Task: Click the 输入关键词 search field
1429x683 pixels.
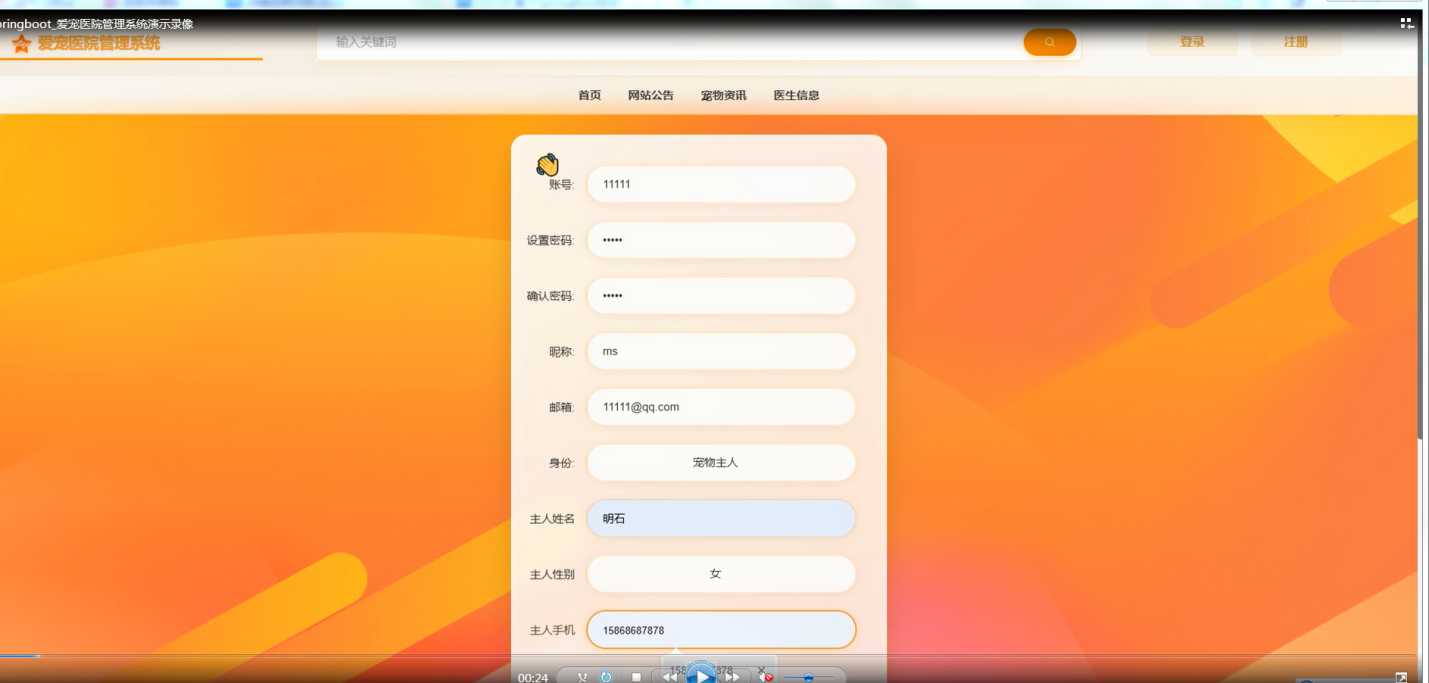Action: click(670, 42)
